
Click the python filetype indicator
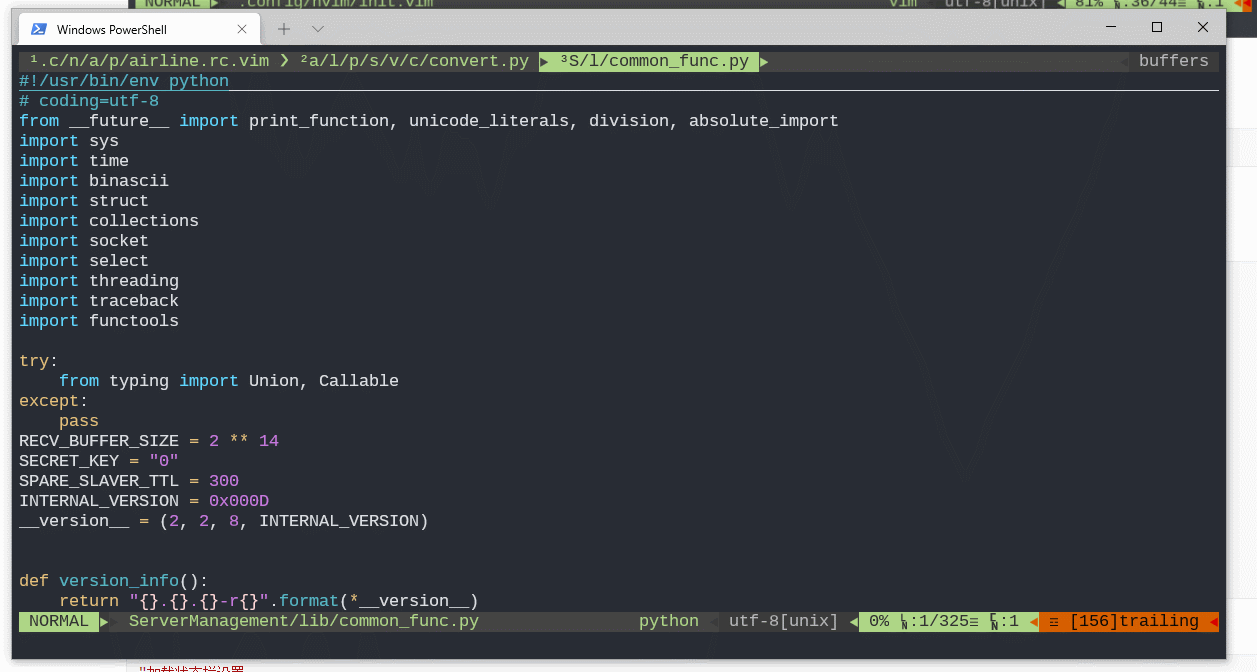669,621
